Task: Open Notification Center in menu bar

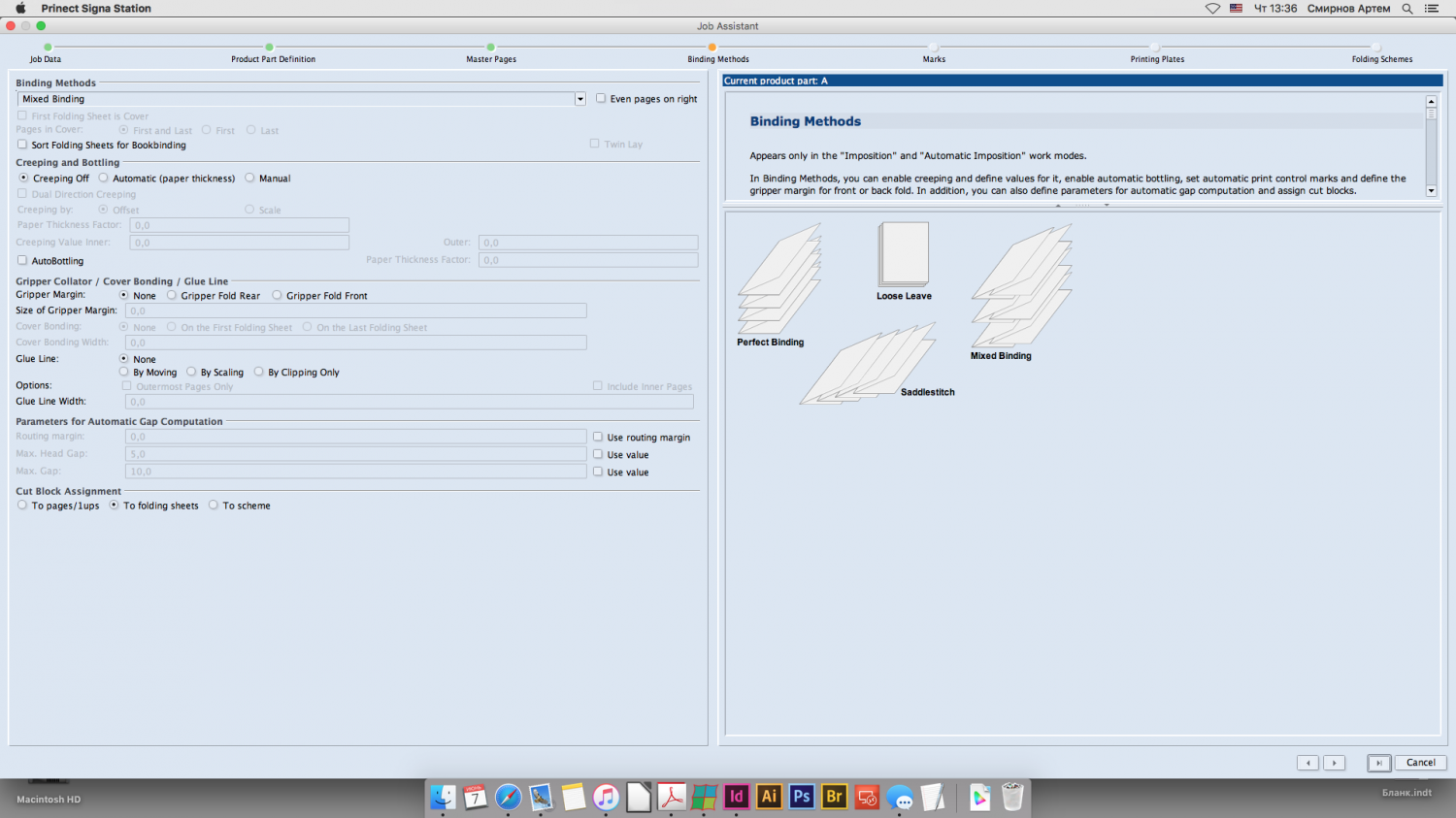Action: (x=1432, y=9)
